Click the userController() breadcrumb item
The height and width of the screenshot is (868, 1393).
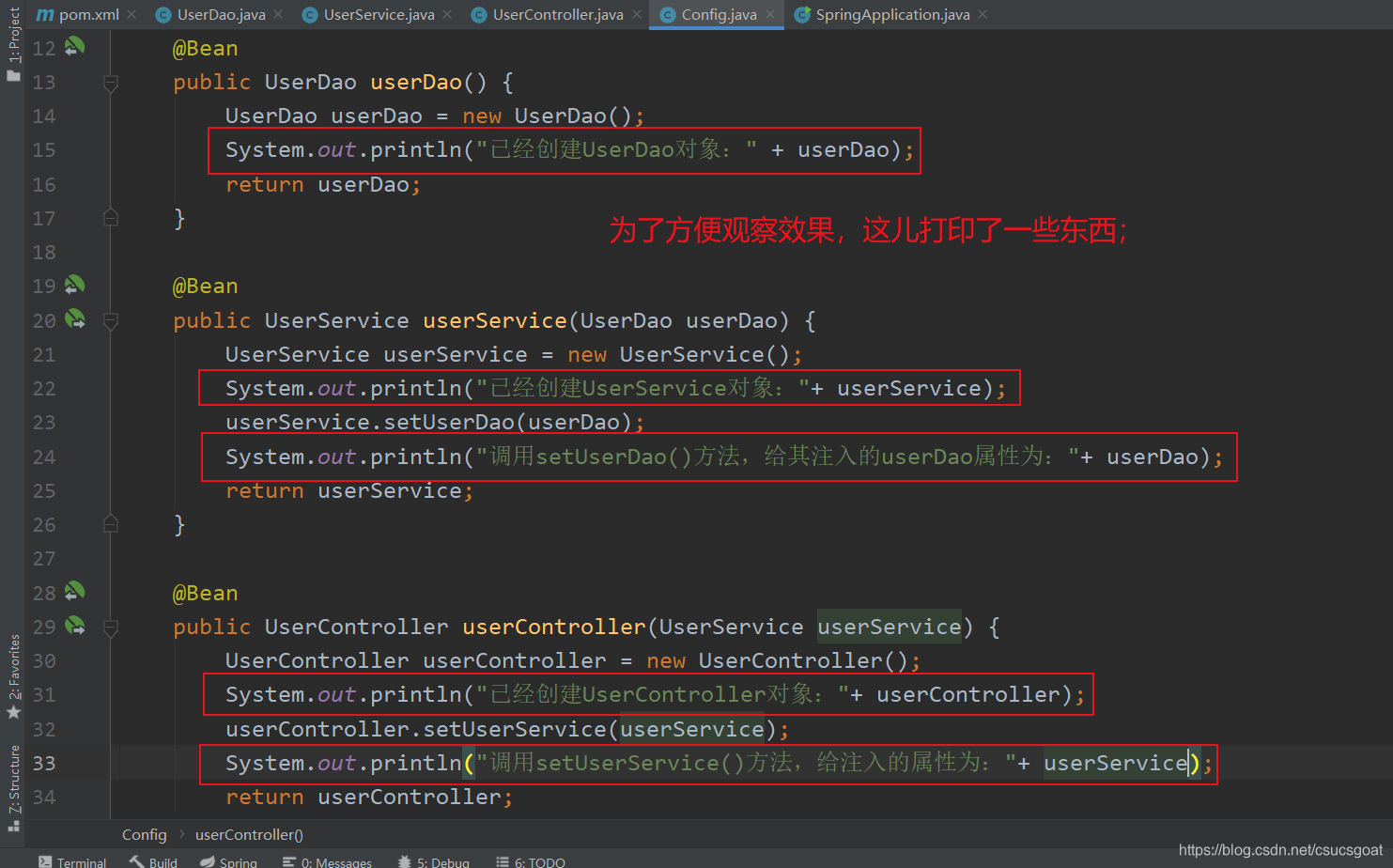[x=248, y=834]
